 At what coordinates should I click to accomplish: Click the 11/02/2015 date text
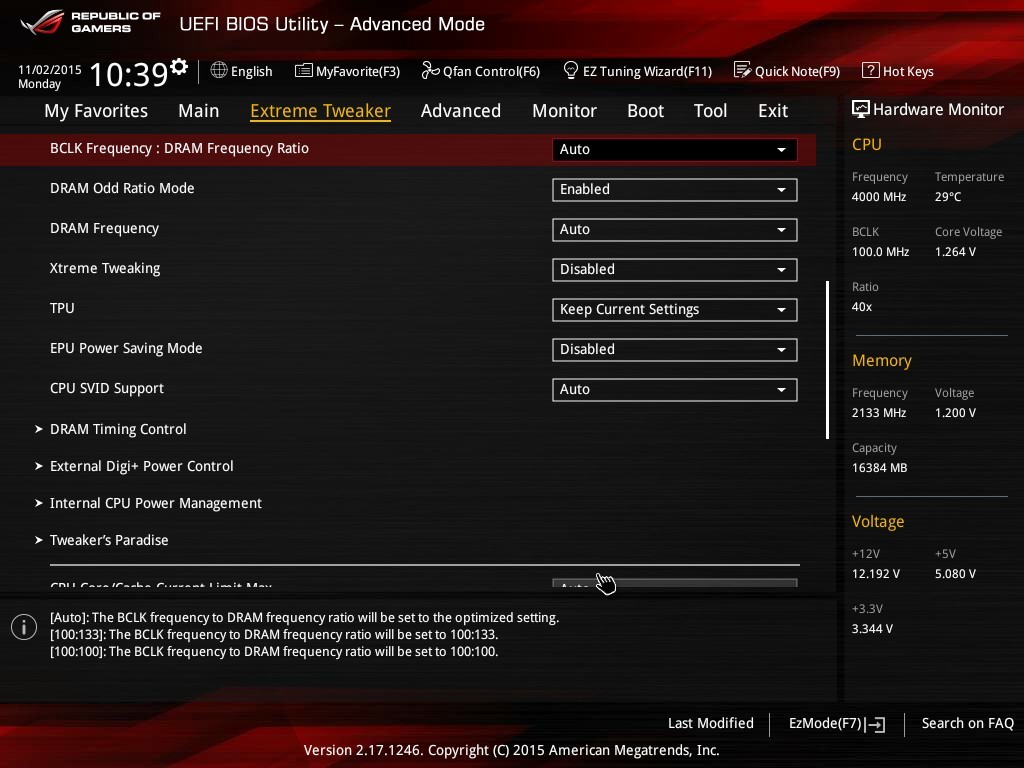[x=50, y=69]
